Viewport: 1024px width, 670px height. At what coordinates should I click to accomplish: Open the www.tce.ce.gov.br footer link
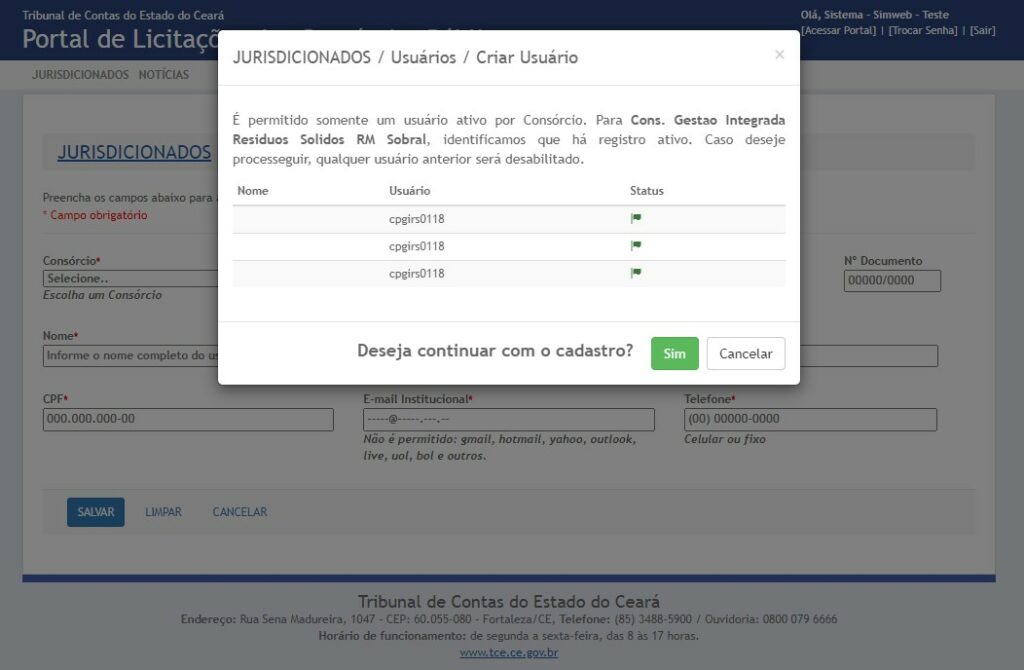pos(509,653)
